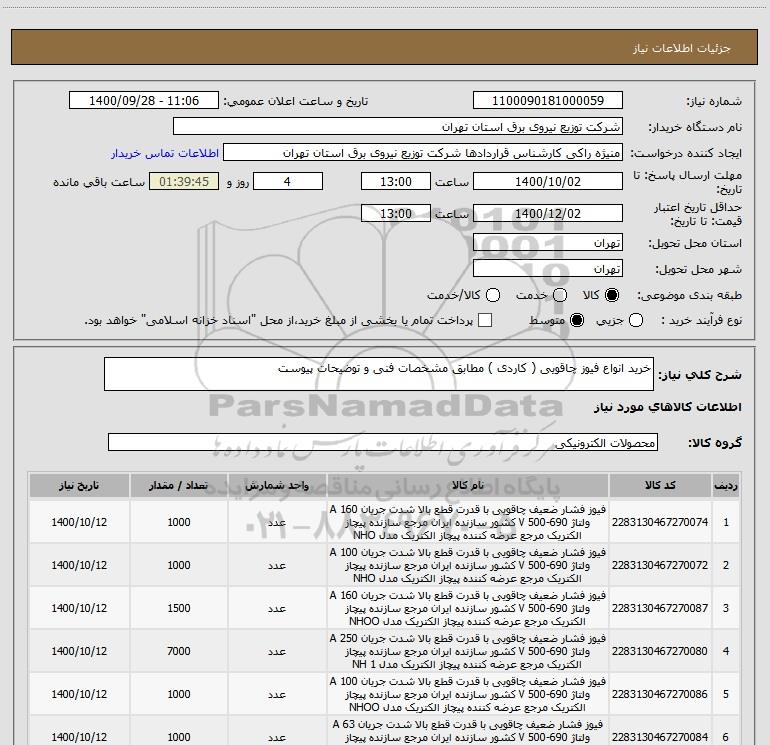Click the جزئیات اطلاعات نیاز header bar
Viewport: 770px width, 745px height.
[x=385, y=47]
